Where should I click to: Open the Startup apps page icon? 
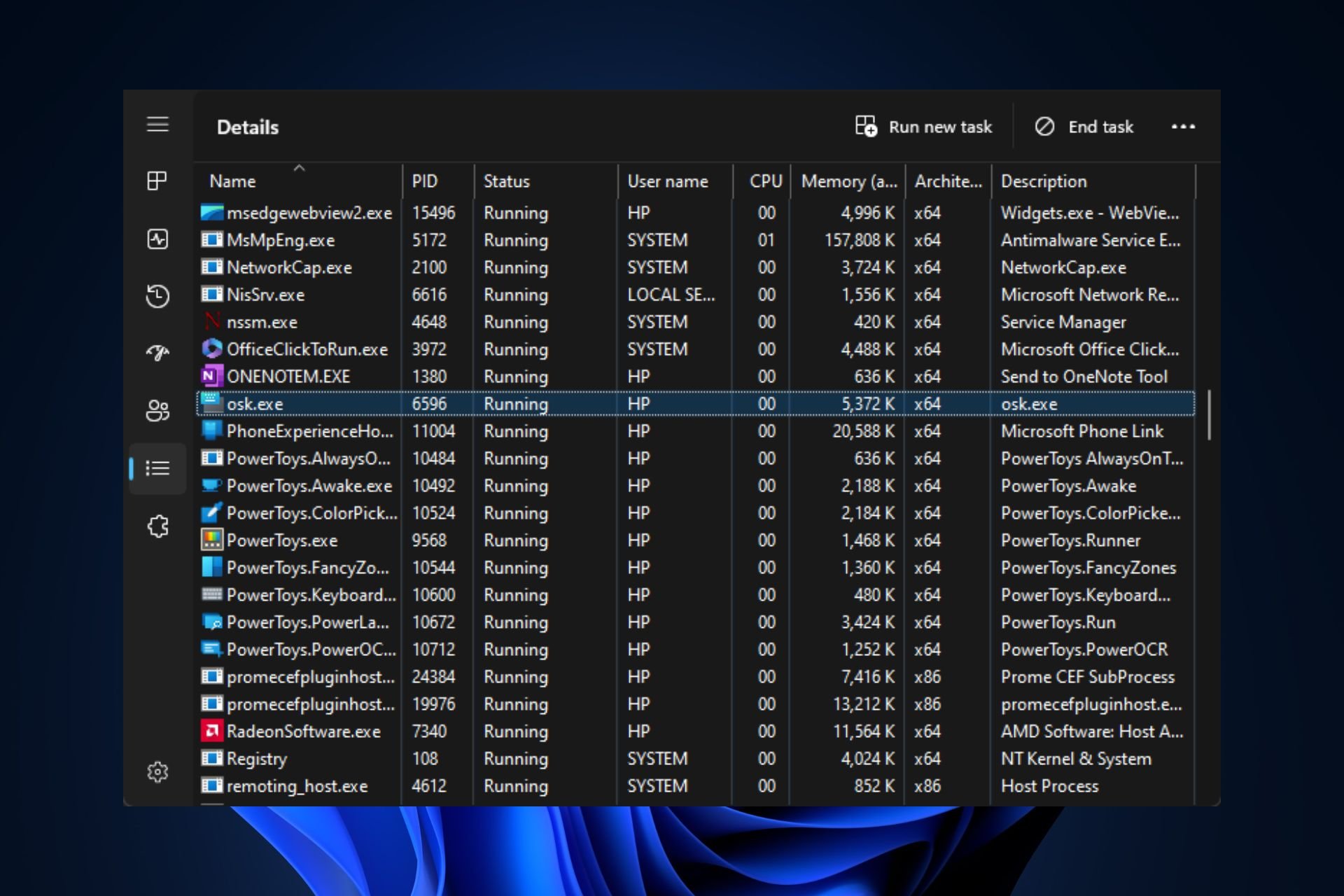[157, 353]
